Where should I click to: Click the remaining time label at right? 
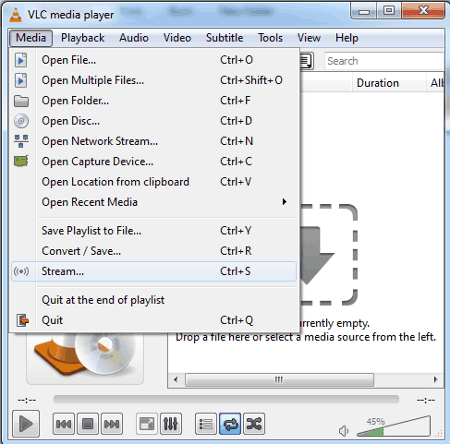point(426,400)
